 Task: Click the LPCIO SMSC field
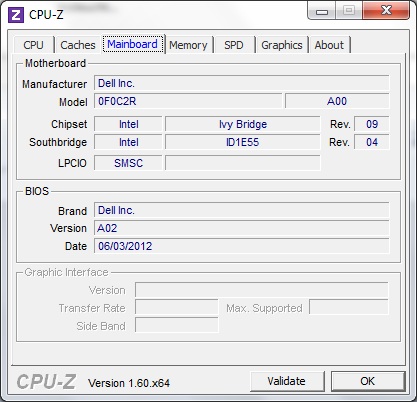click(x=128, y=163)
